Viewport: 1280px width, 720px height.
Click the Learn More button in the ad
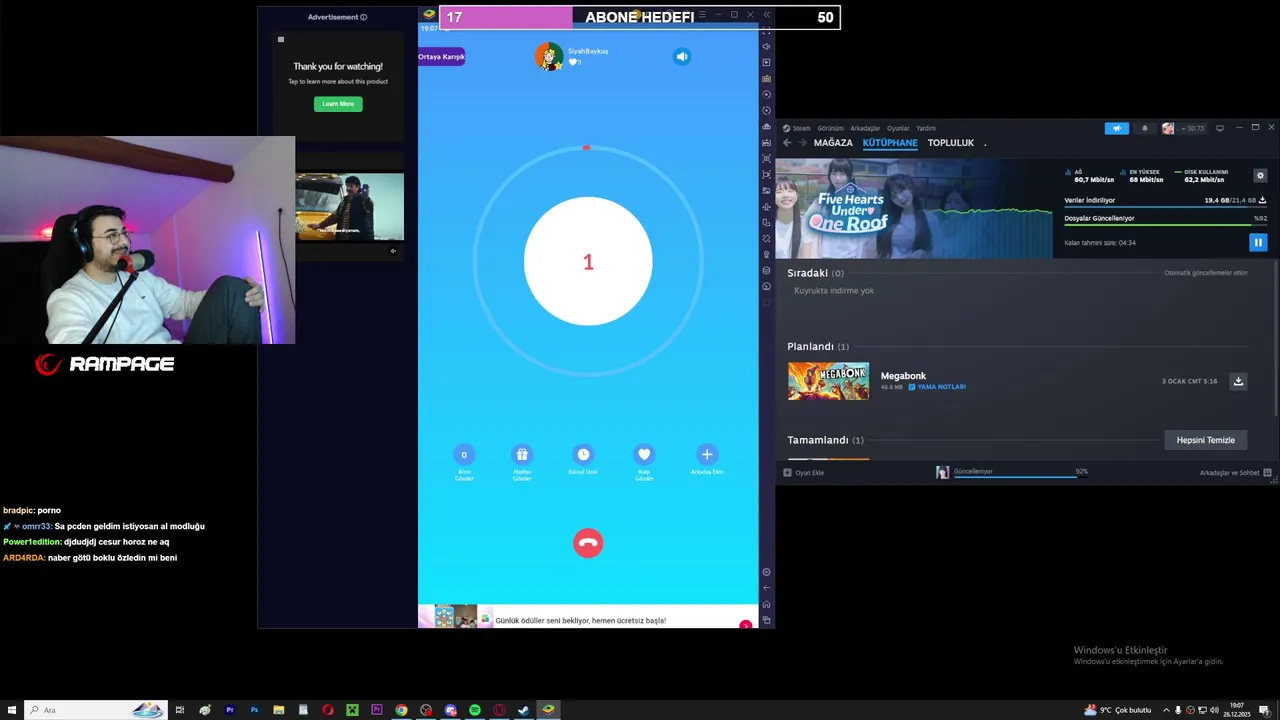(x=338, y=104)
